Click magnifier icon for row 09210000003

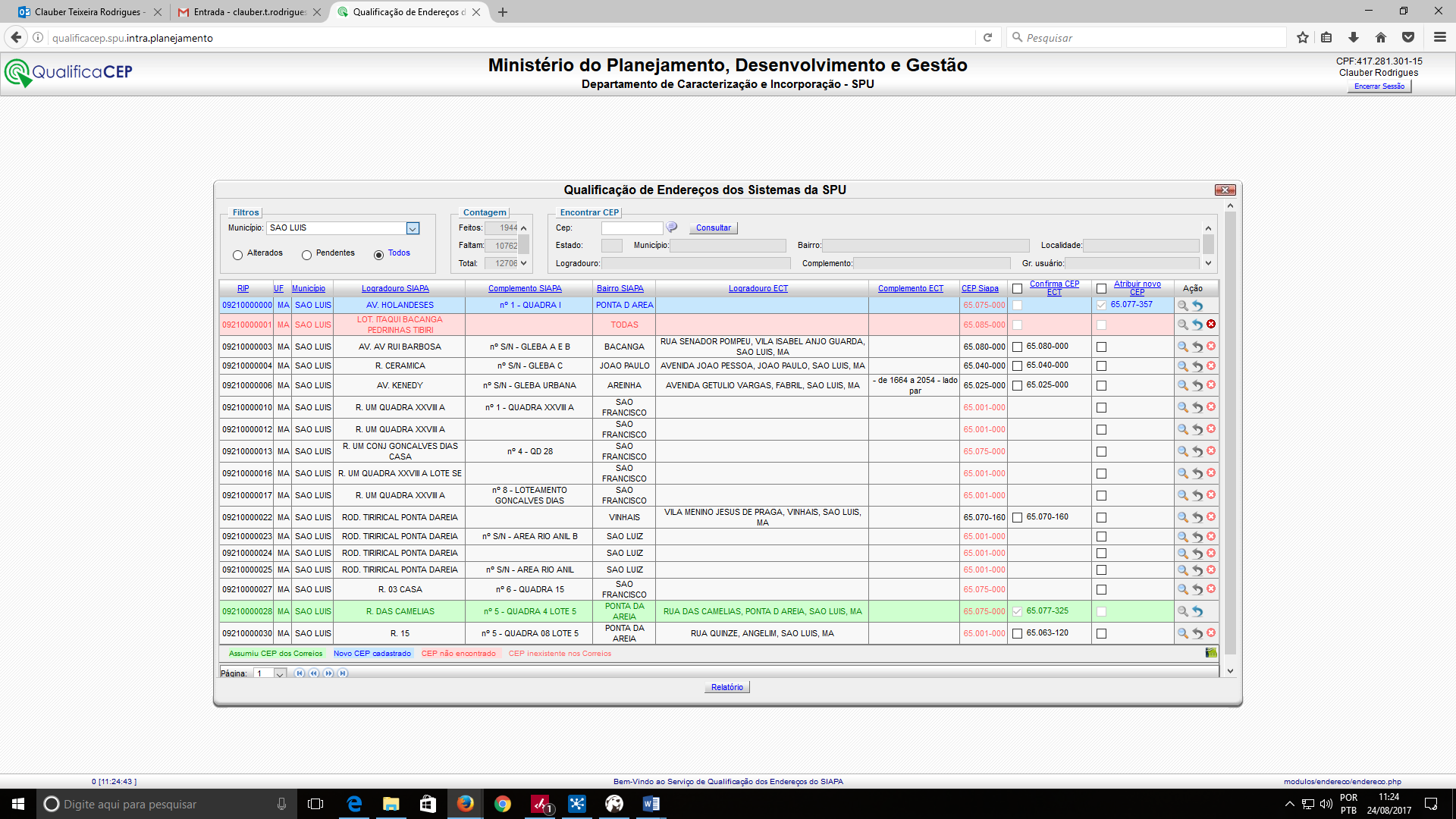pyautogui.click(x=1182, y=347)
